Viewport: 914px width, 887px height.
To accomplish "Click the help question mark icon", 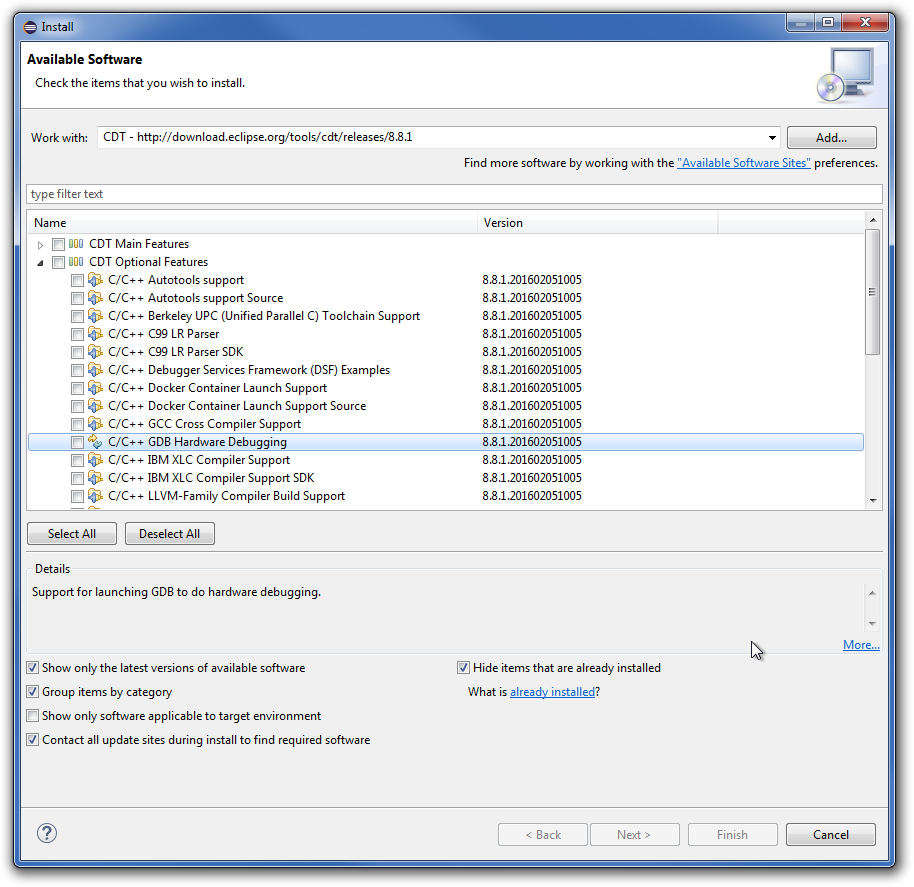I will pyautogui.click(x=47, y=833).
